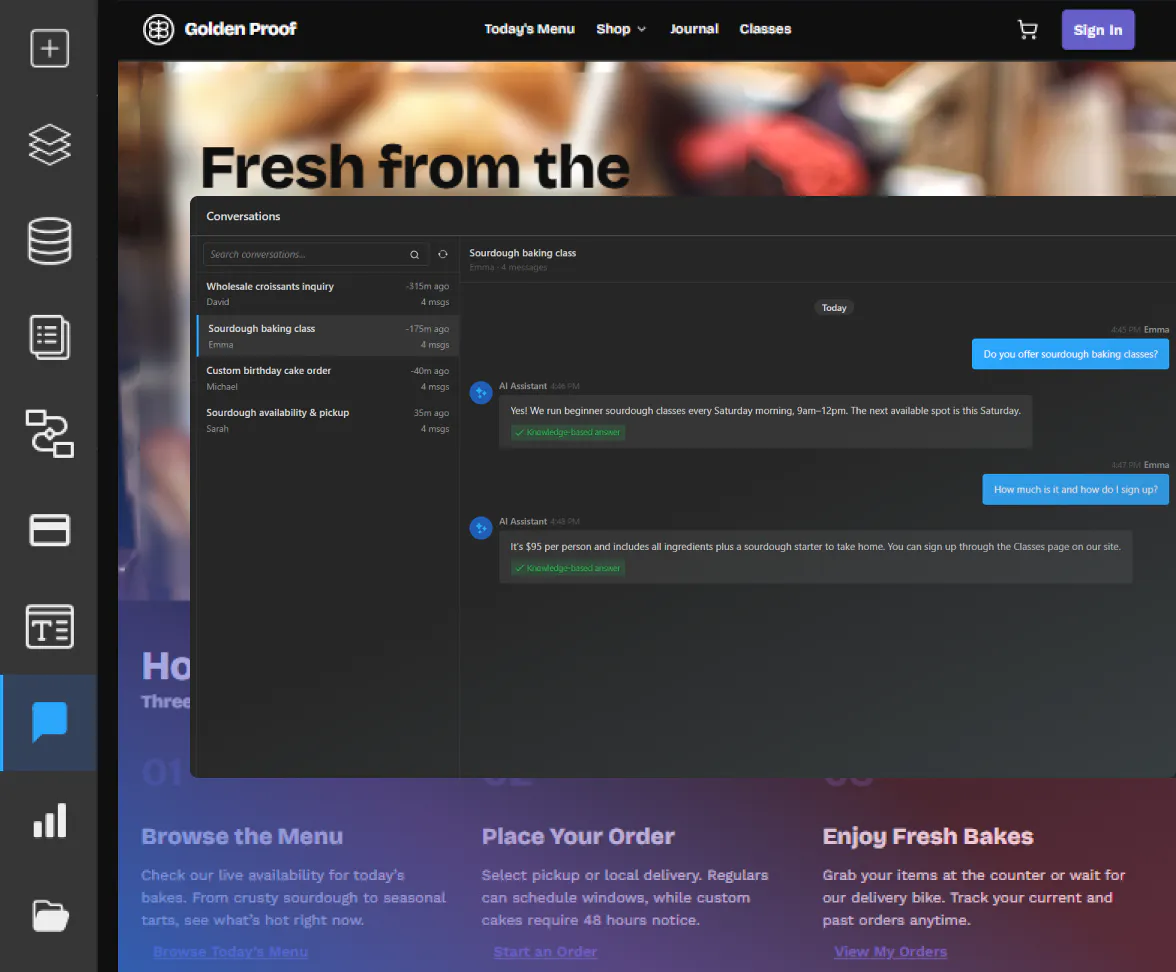Click the "Place Your Order" heading
This screenshot has height=972, width=1176.
click(x=578, y=836)
